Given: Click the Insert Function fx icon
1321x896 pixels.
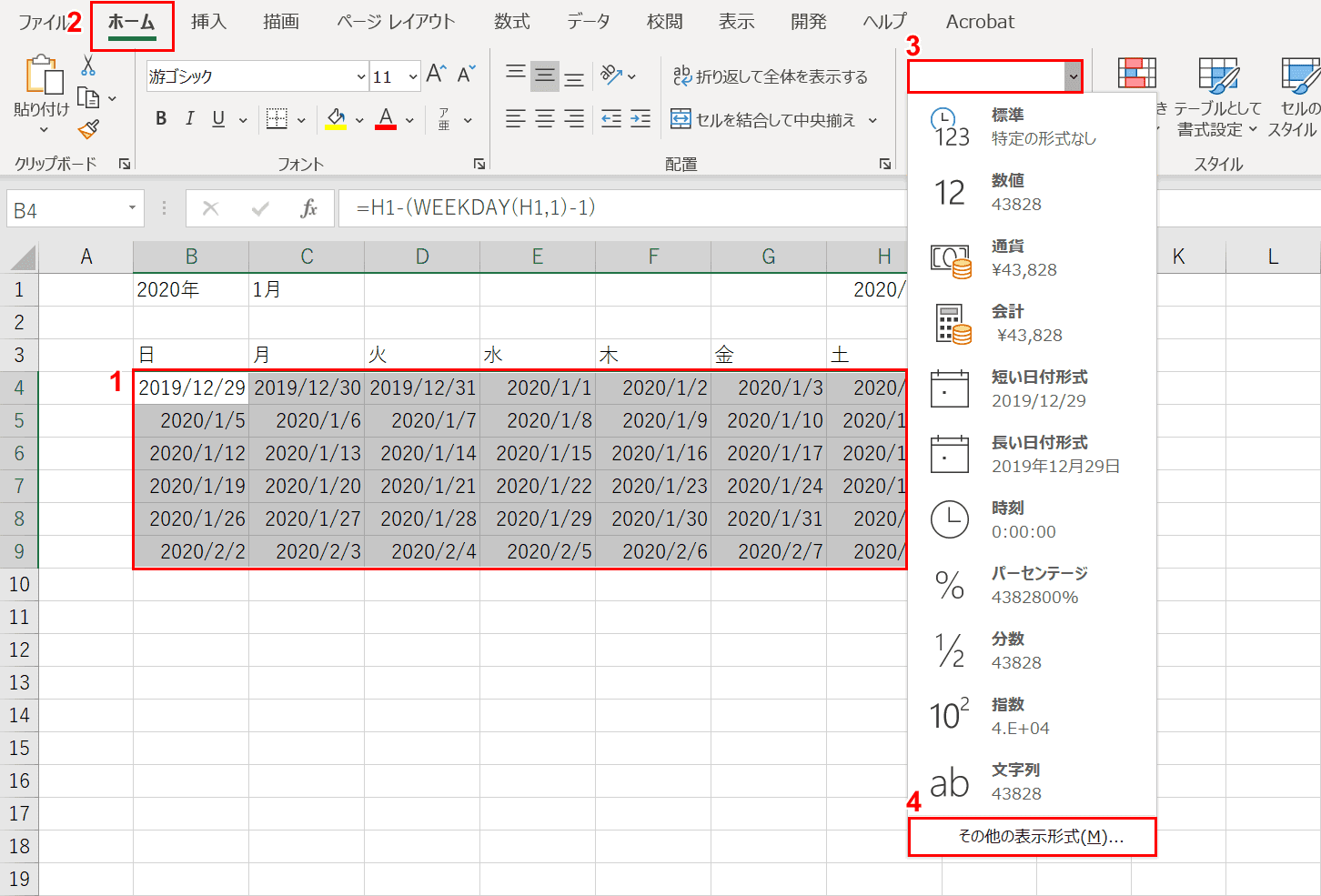Looking at the screenshot, I should (308, 208).
